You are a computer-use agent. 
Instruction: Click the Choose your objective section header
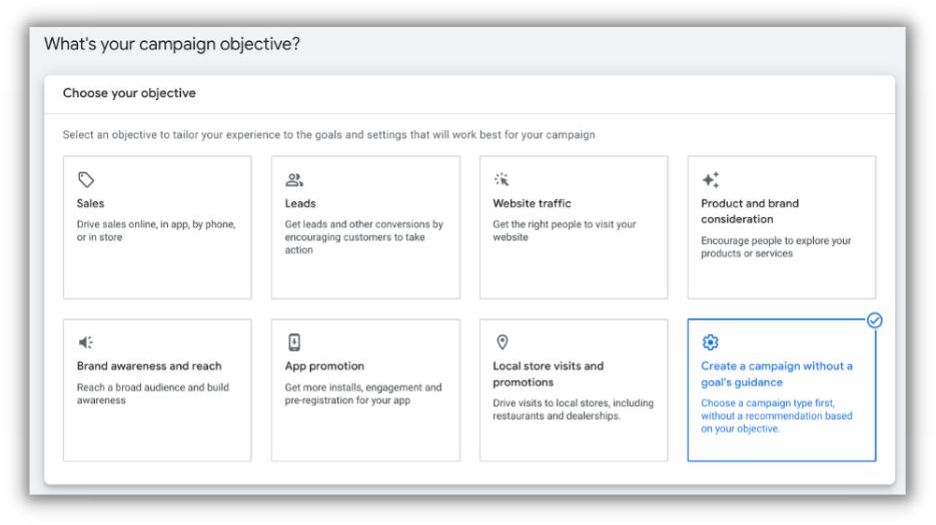coord(129,93)
